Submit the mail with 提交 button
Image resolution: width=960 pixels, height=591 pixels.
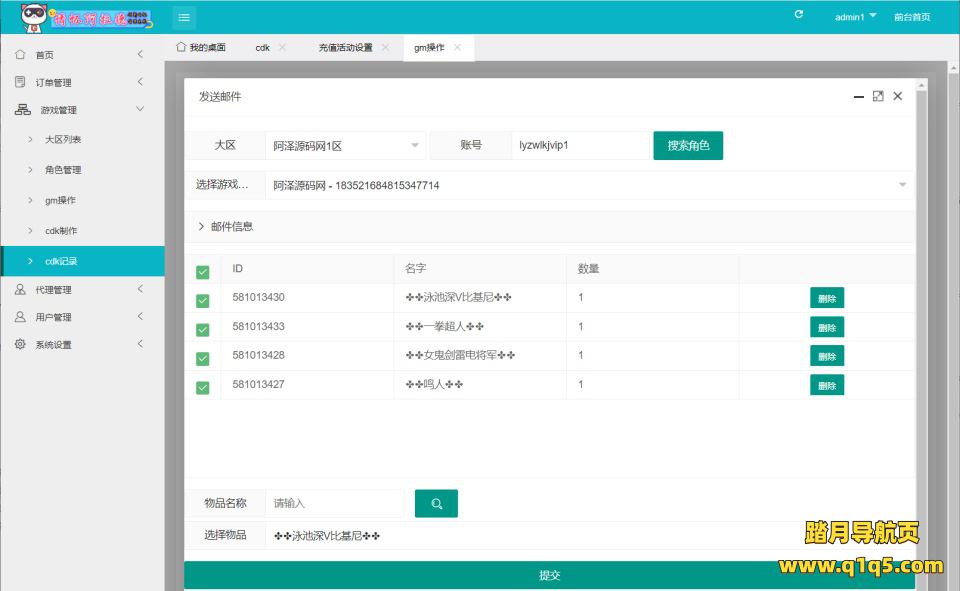click(549, 576)
